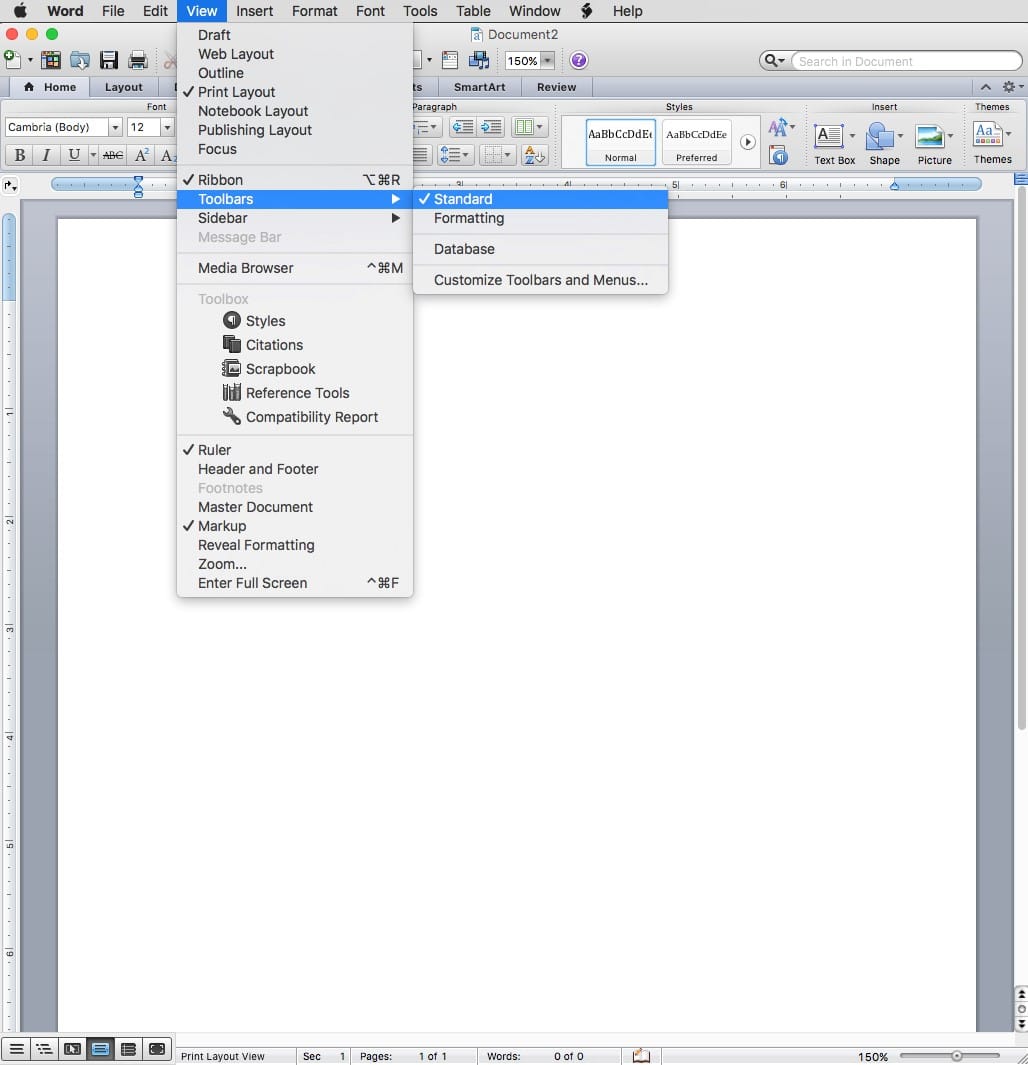Switch to the SmartArt ribbon tab
Viewport: 1028px width, 1065px height.
(479, 87)
